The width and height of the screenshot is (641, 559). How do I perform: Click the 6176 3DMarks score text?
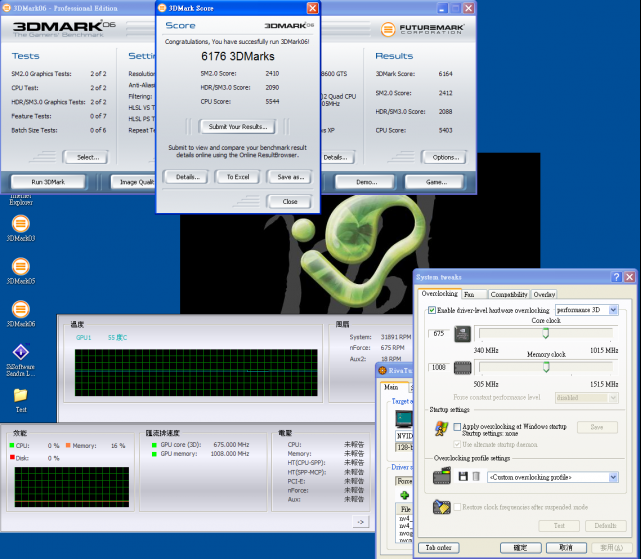point(238,56)
